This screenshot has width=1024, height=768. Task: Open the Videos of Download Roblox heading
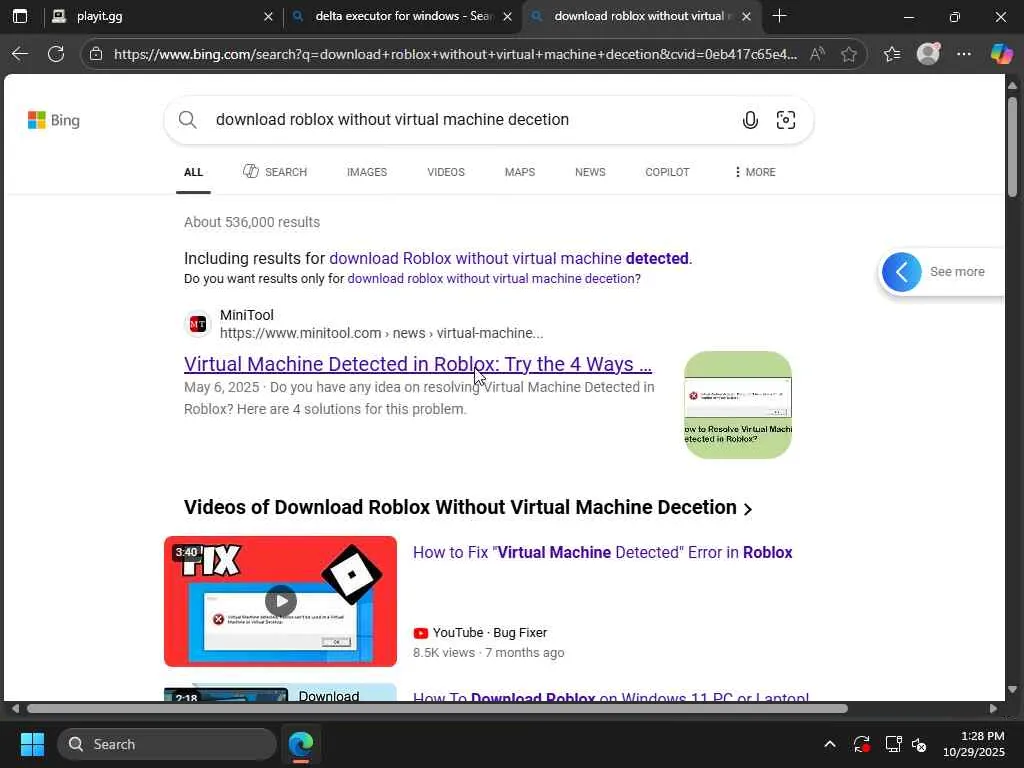pos(468,507)
